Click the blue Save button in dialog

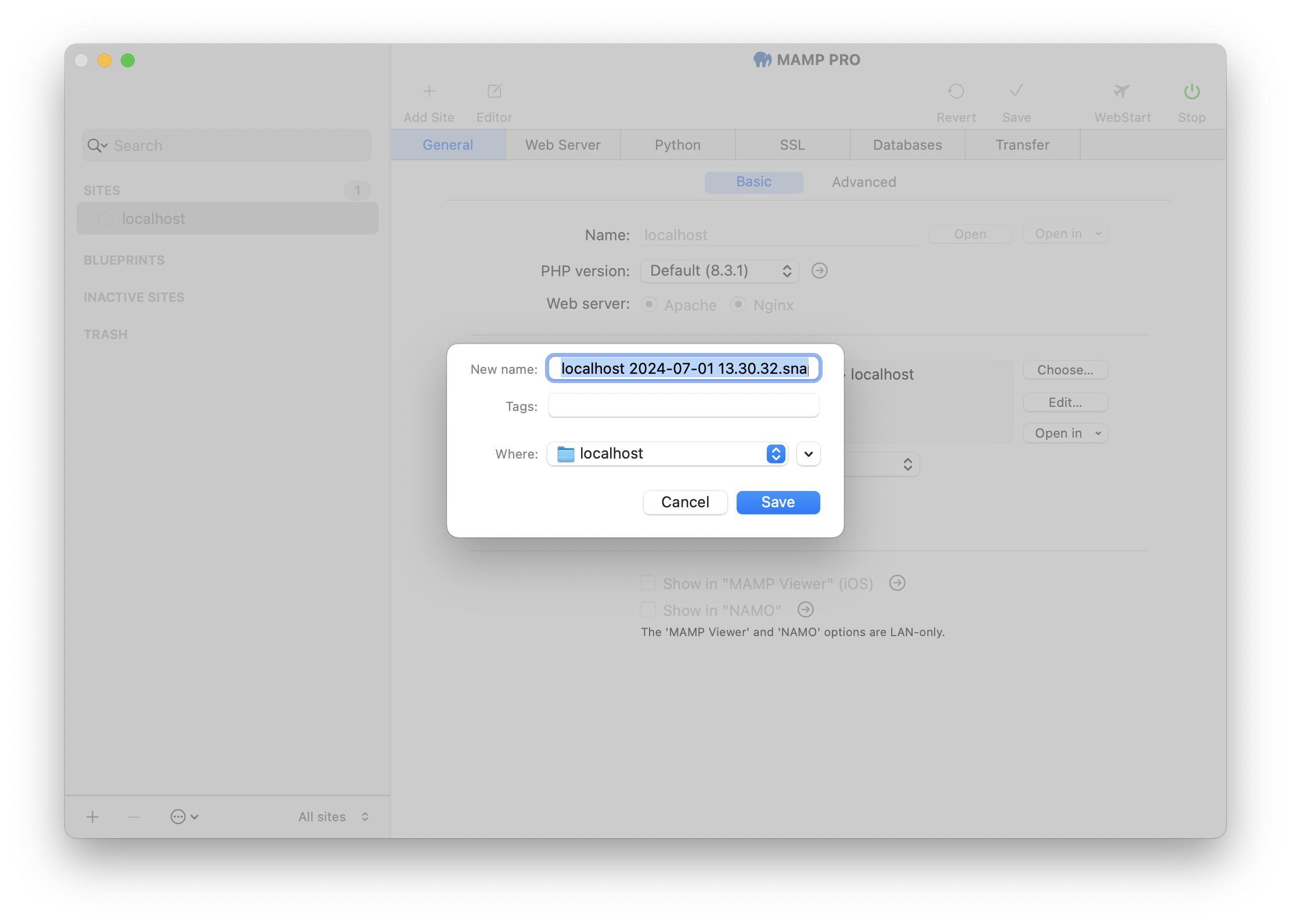pyautogui.click(x=778, y=503)
